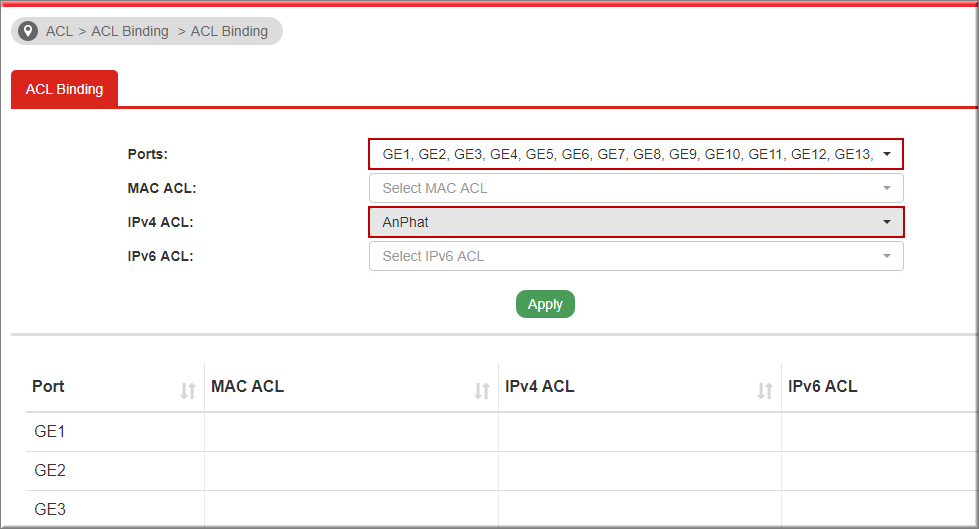The width and height of the screenshot is (979, 529).
Task: Select the GE2 port row
Action: [501, 470]
